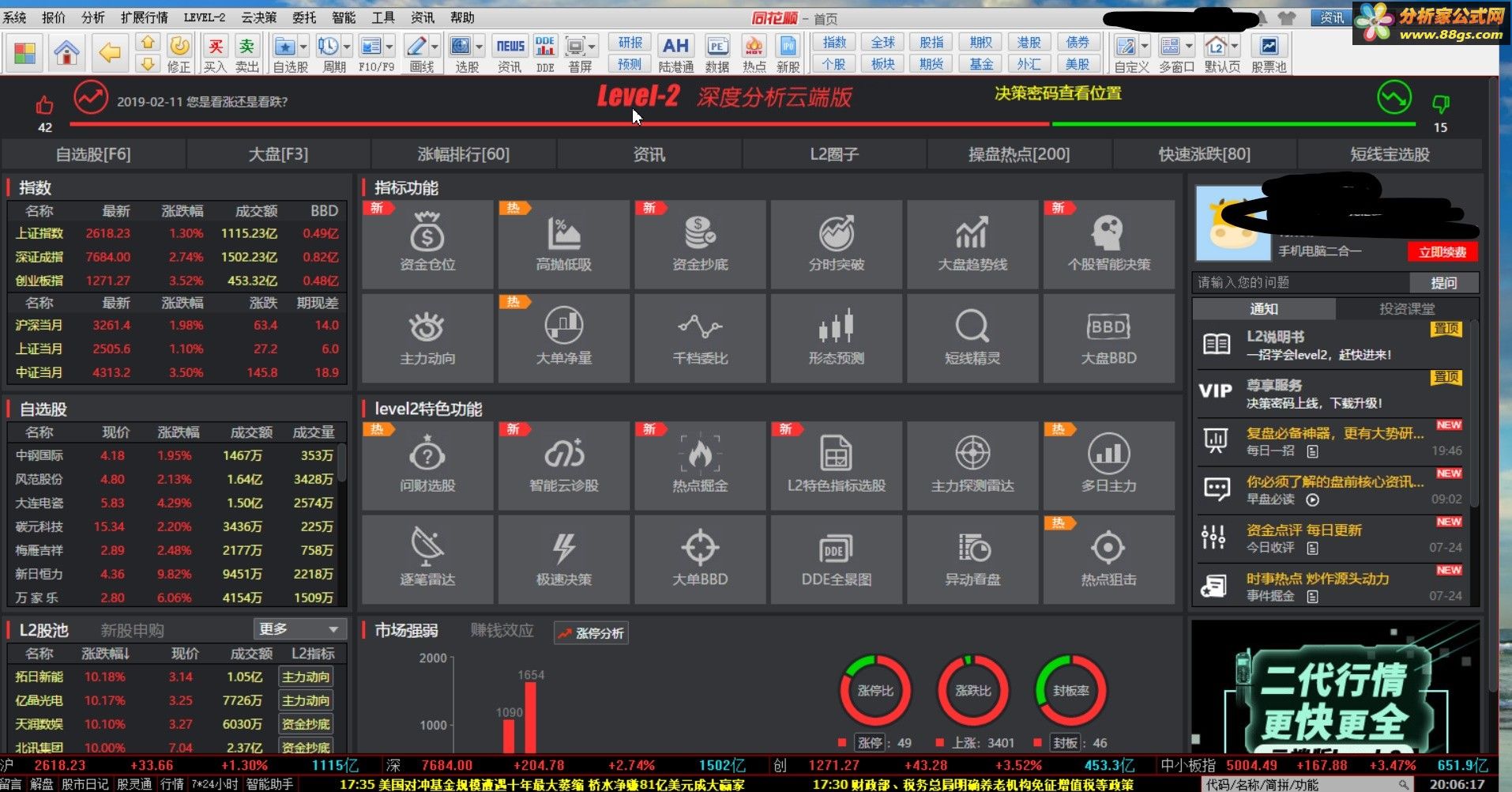Switch to the 新股申购 tab
Viewport: 1512px width, 792px height.
[x=132, y=630]
